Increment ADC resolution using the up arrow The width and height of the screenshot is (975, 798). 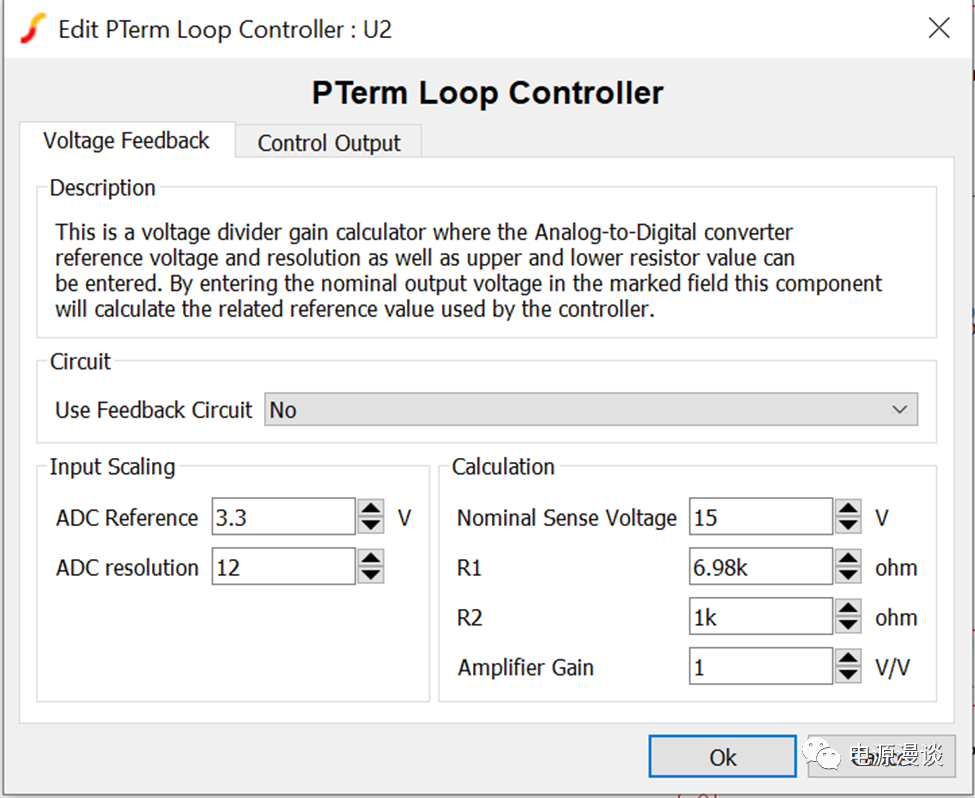pyautogui.click(x=371, y=559)
